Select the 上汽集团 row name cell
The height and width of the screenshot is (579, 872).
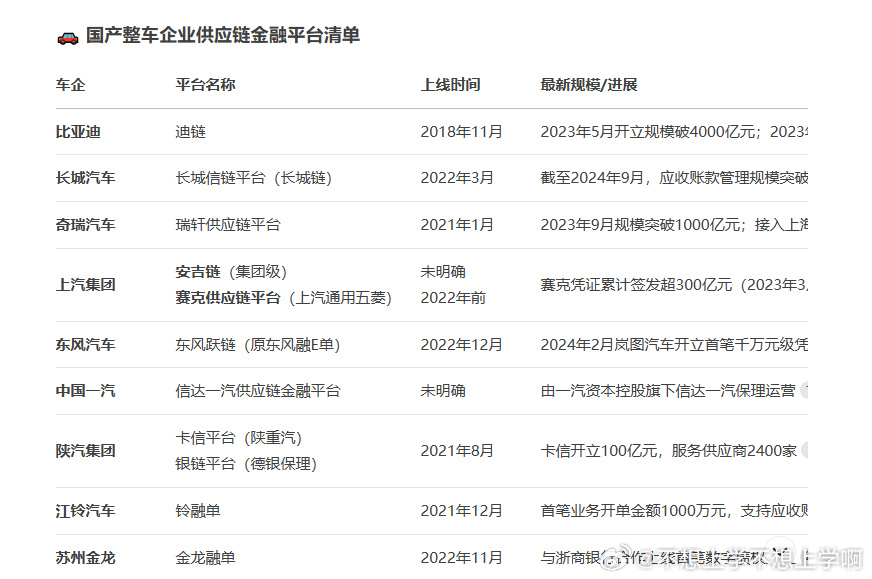(x=86, y=285)
